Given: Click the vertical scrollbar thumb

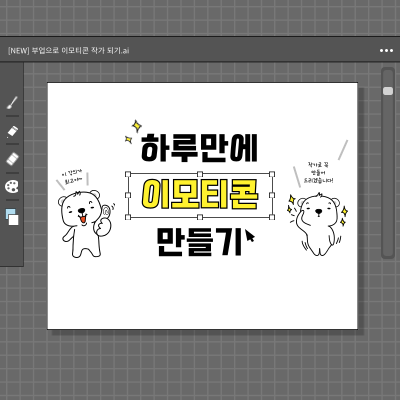Looking at the screenshot, I should click(x=388, y=91).
